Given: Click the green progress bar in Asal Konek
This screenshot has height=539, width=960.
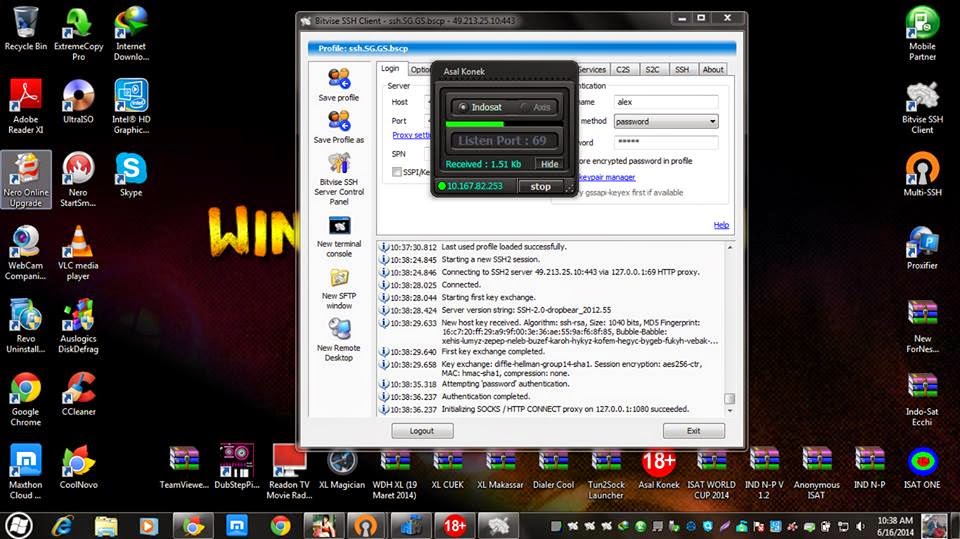Looking at the screenshot, I should (x=474, y=124).
